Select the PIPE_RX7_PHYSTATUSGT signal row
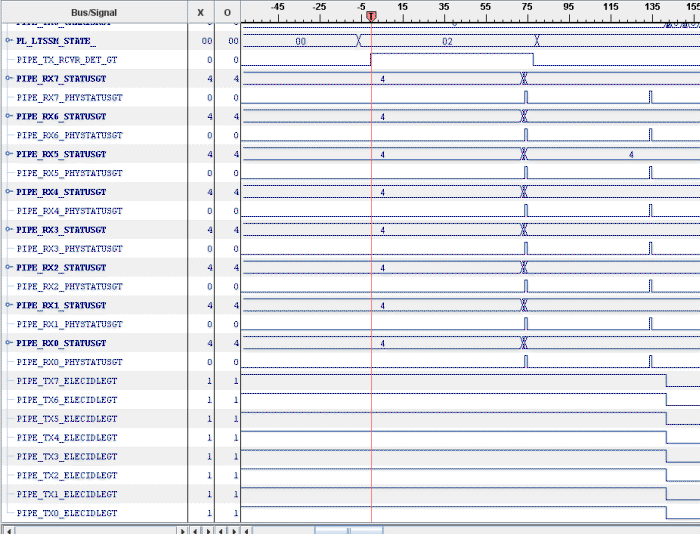 coord(69,97)
